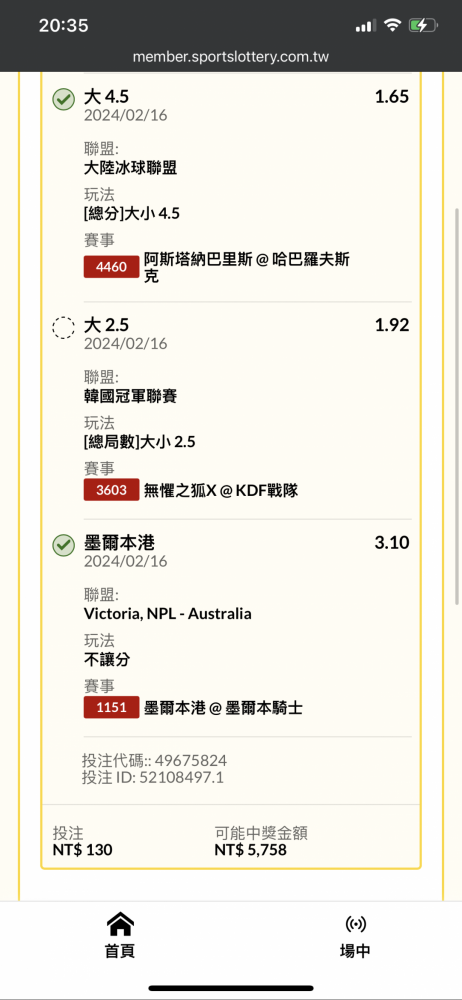Tap the possible winnings NT$ 5,758 amount
Screen dimensions: 462x1000
[250, 850]
